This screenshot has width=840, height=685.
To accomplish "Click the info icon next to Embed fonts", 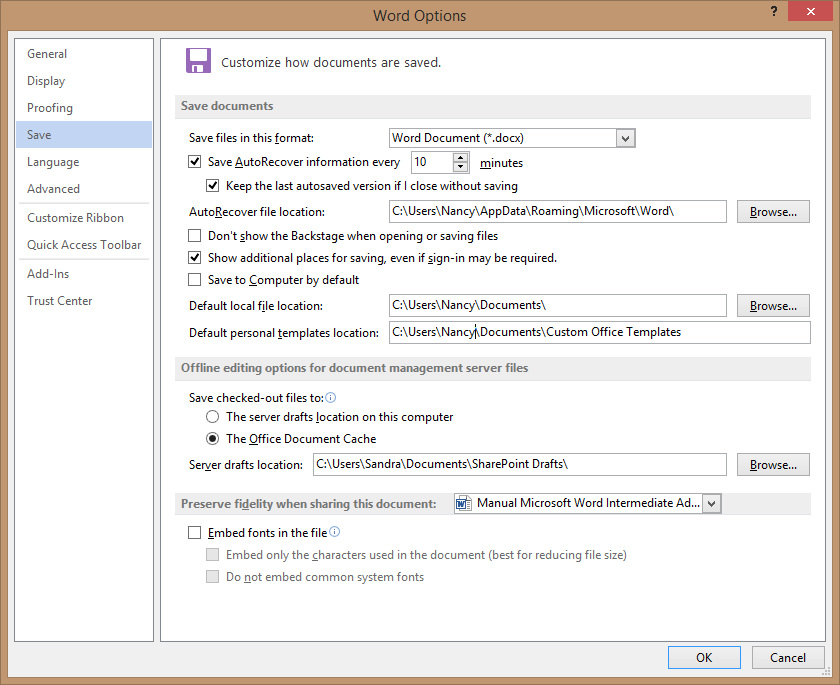I will [334, 531].
